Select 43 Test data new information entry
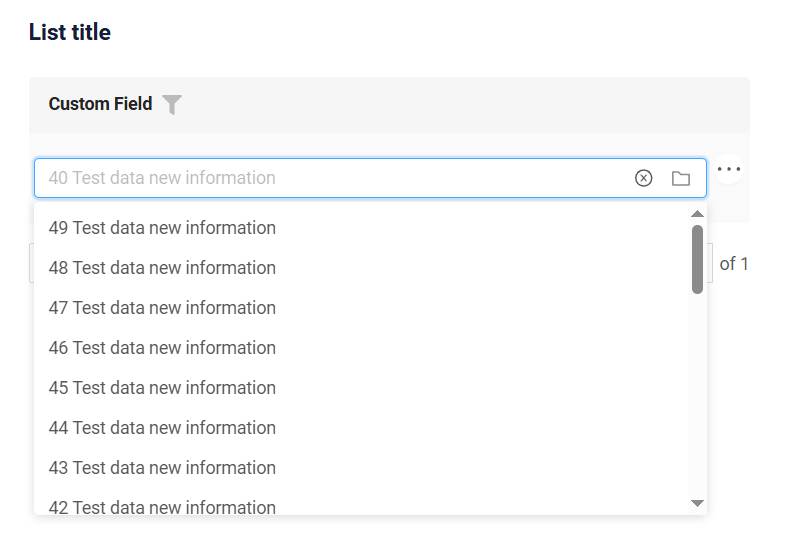The height and width of the screenshot is (559, 791). [361, 468]
